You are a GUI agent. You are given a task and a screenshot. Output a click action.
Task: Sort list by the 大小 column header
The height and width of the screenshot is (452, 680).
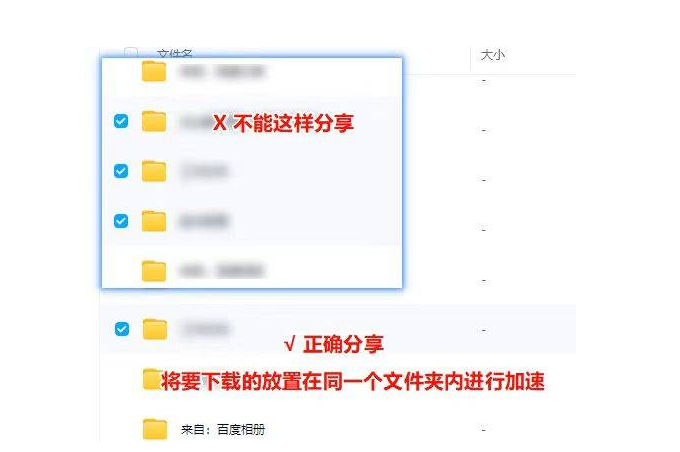tap(493, 55)
